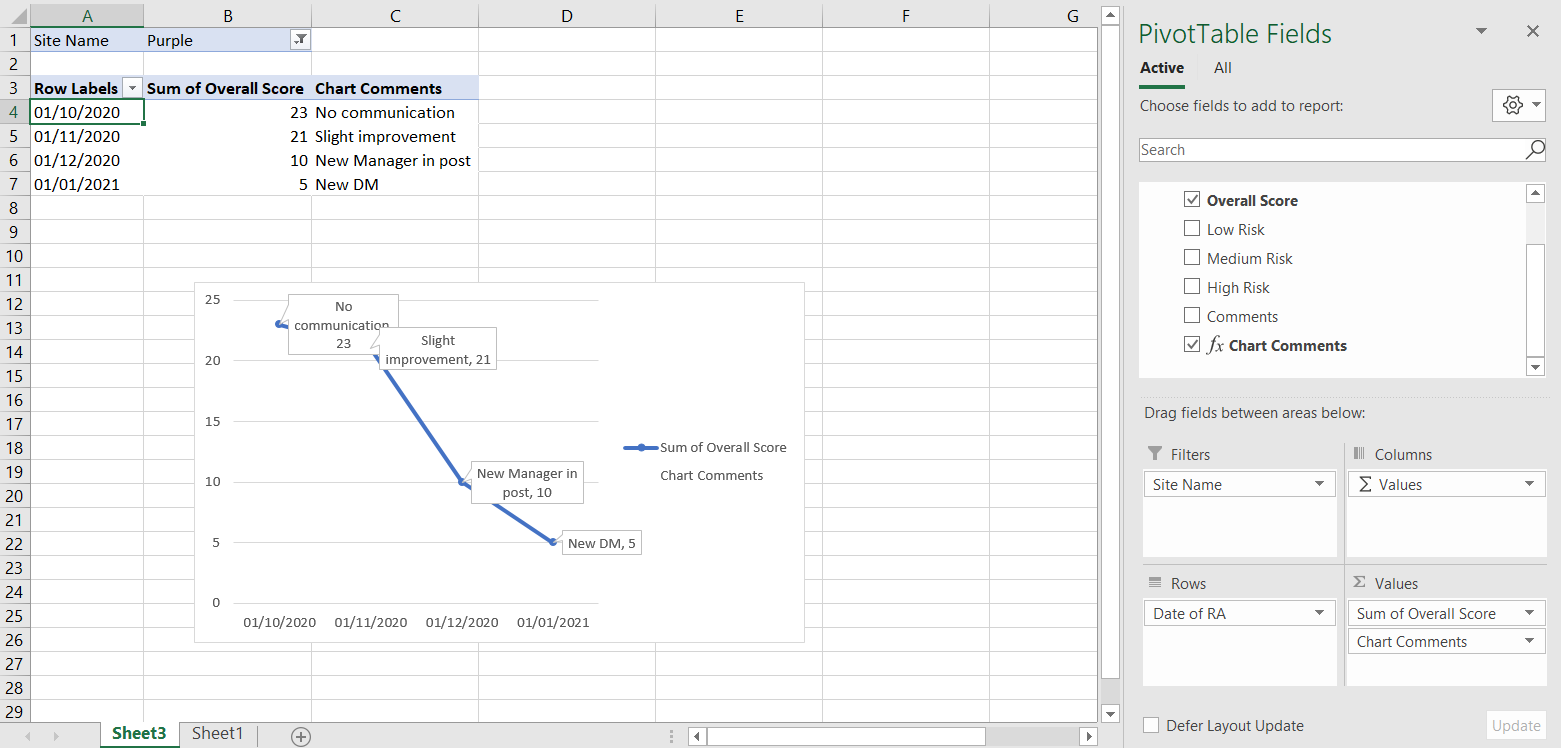Open the Values dropdown in Columns area

1529,485
